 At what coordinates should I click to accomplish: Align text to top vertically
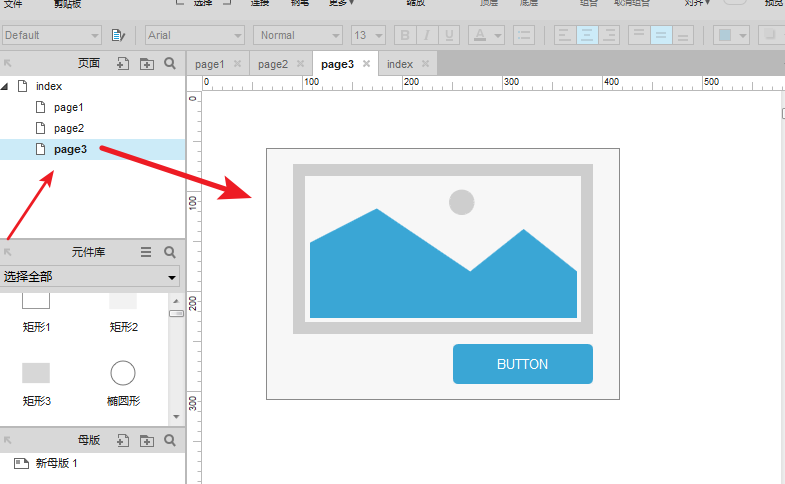click(x=639, y=35)
